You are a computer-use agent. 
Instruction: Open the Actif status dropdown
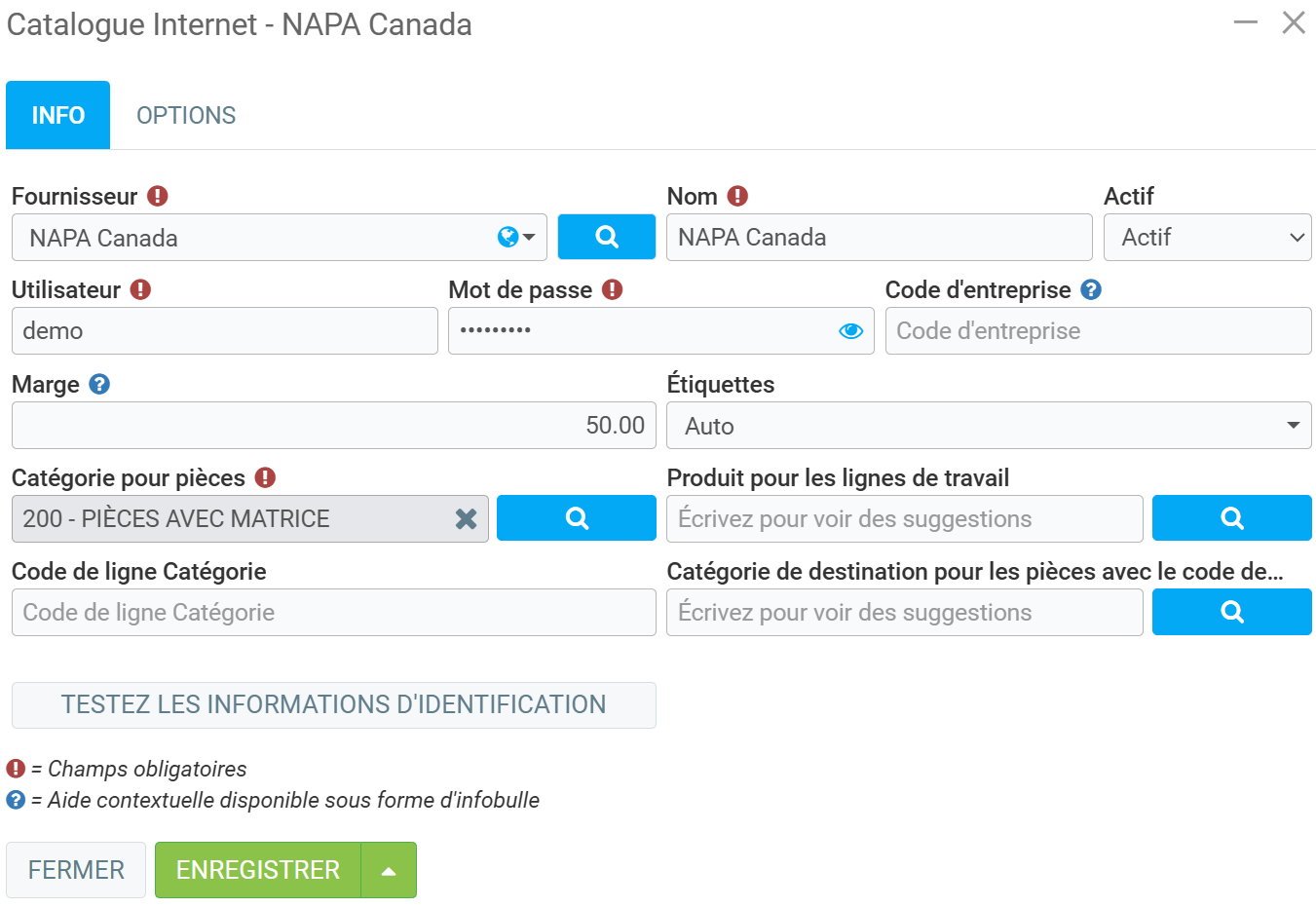(x=1207, y=238)
